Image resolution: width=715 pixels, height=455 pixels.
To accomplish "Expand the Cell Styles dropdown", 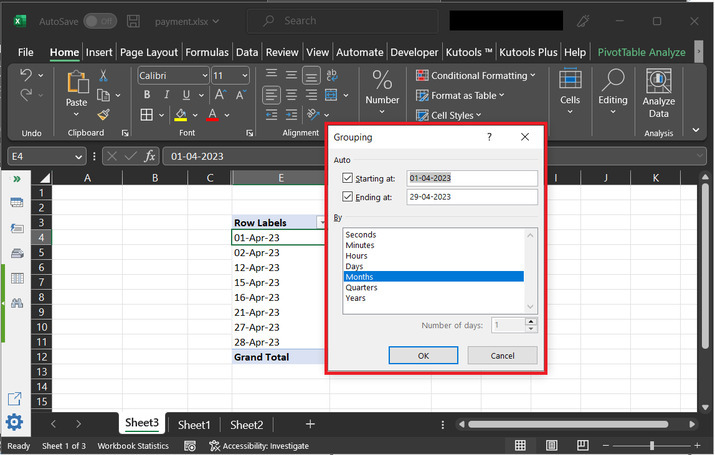I will [478, 115].
